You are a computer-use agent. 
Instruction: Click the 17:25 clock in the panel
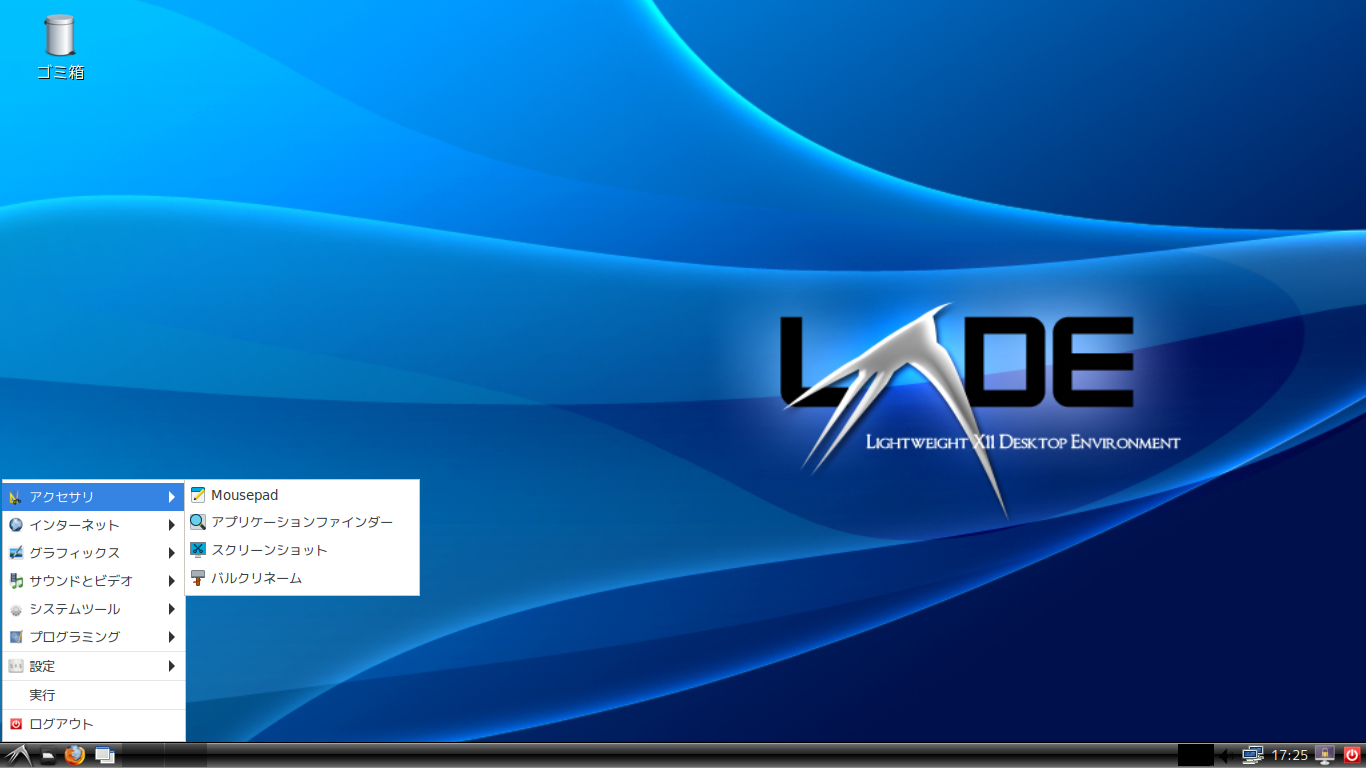coord(1289,755)
